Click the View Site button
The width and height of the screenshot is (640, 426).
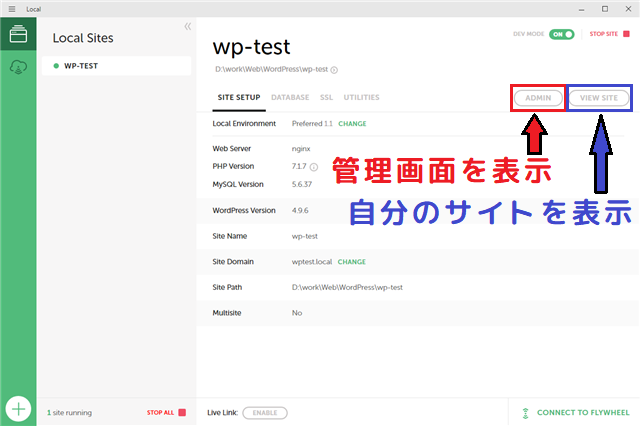click(599, 98)
